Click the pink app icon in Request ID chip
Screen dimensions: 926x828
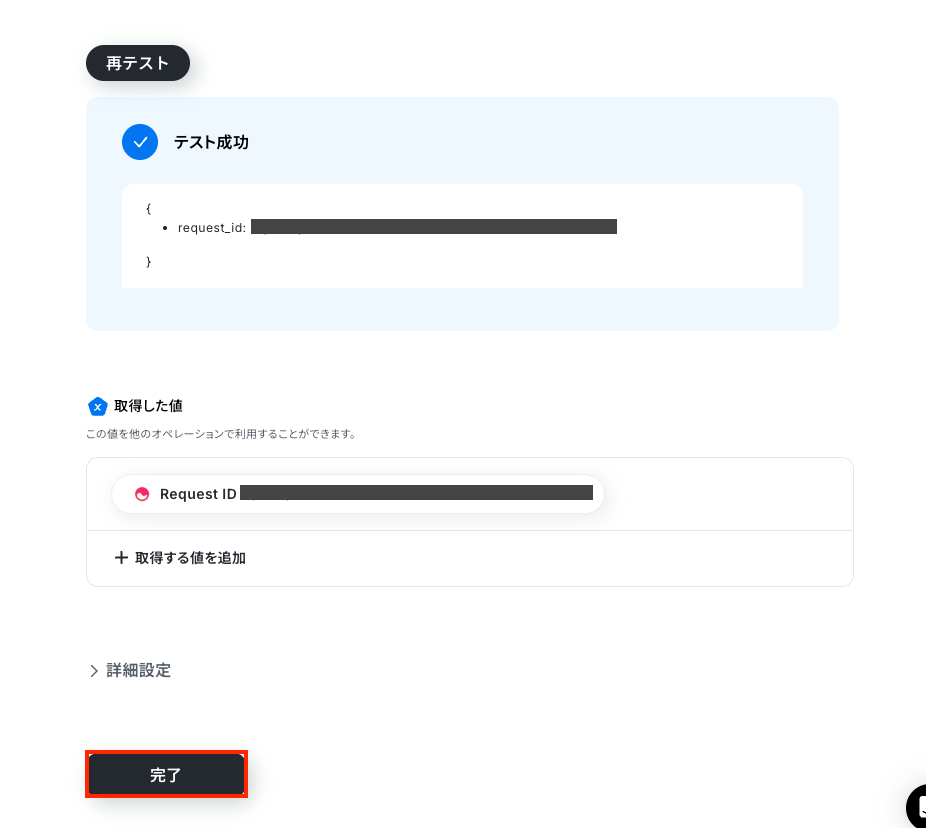click(142, 494)
